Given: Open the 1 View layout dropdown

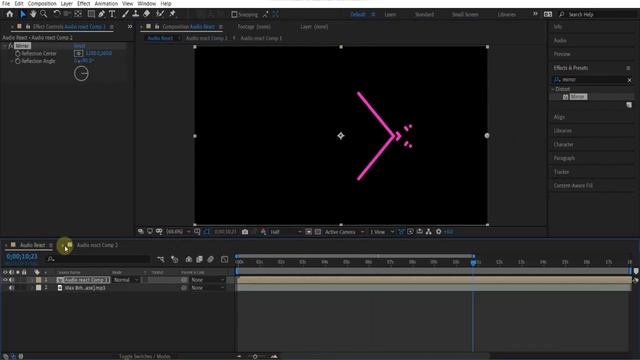Looking at the screenshot, I should click(x=382, y=232).
